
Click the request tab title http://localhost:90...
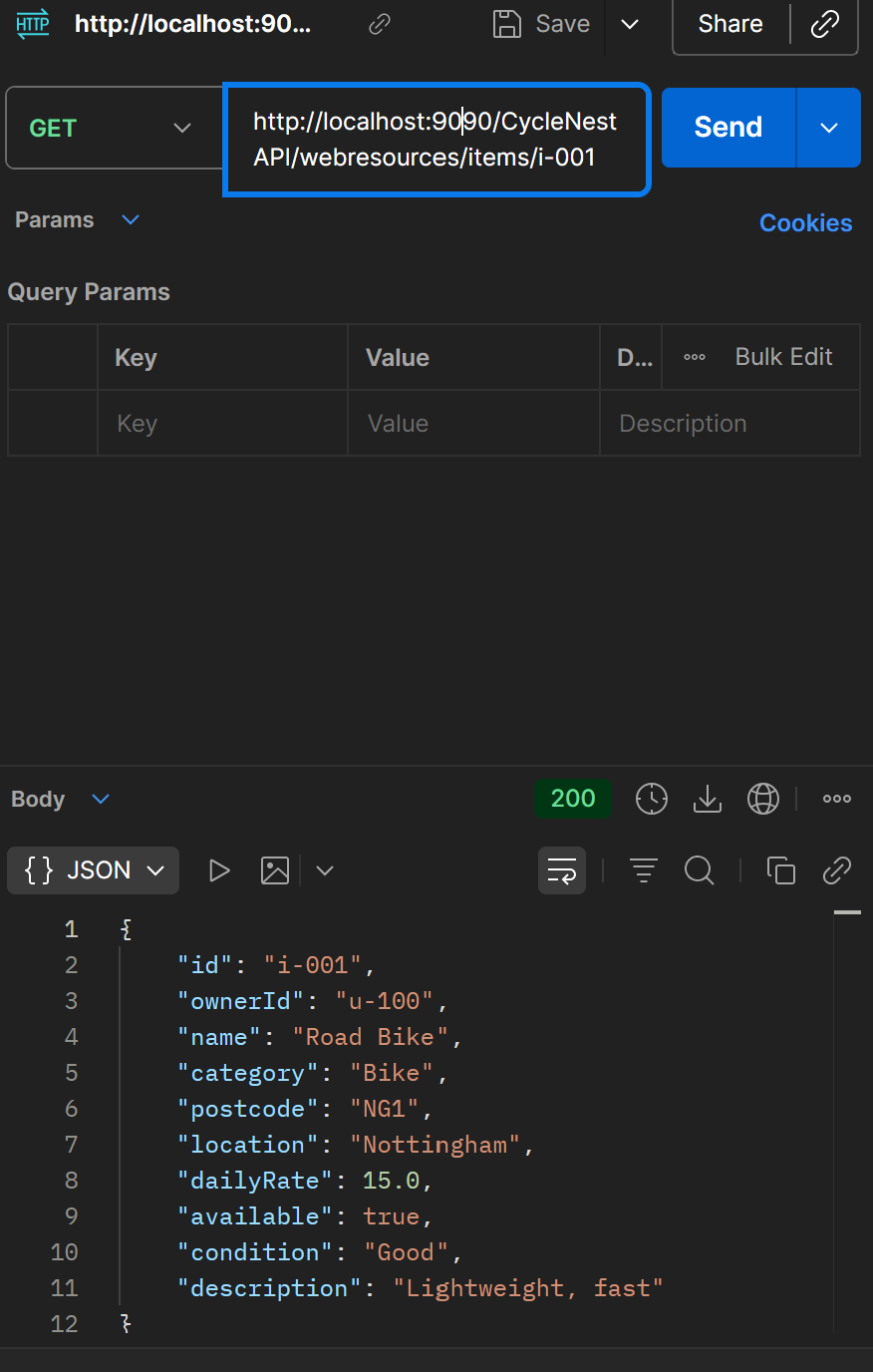pyautogui.click(x=193, y=24)
